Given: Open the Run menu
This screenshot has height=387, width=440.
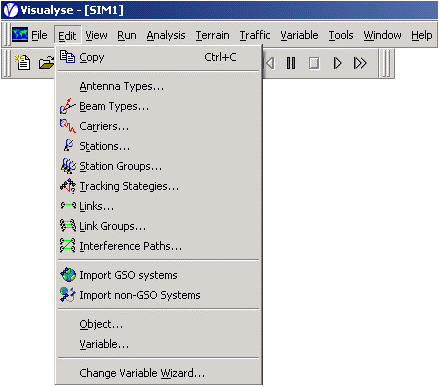Looking at the screenshot, I should 127,35.
